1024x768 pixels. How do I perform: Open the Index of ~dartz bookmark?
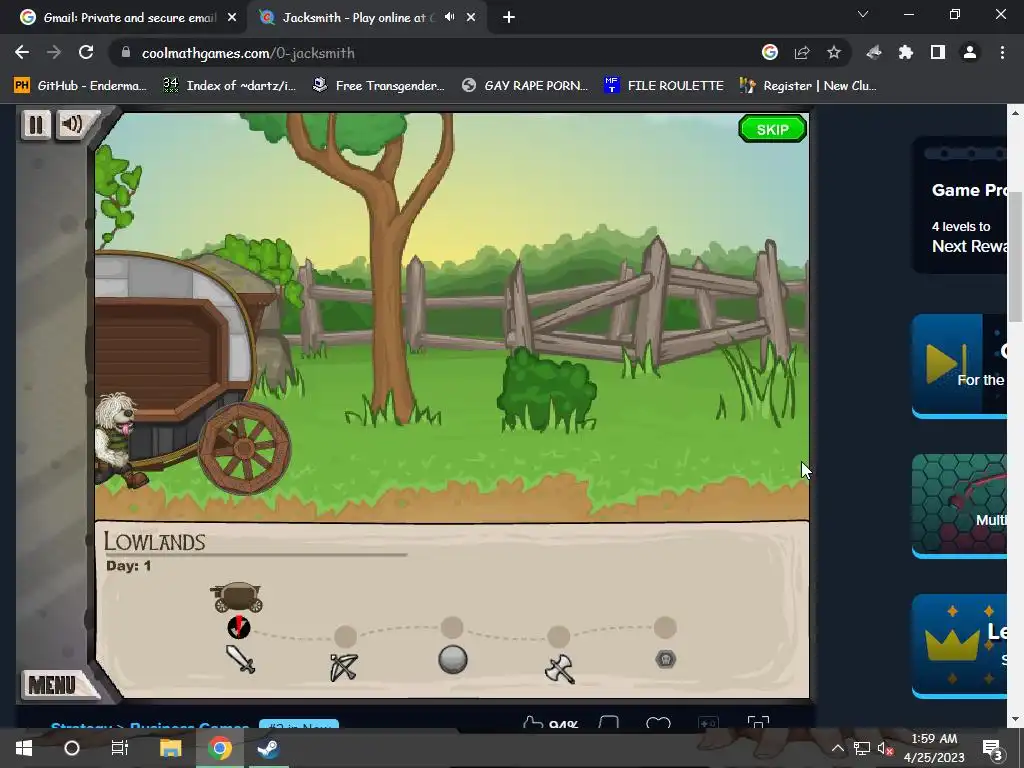(230, 86)
